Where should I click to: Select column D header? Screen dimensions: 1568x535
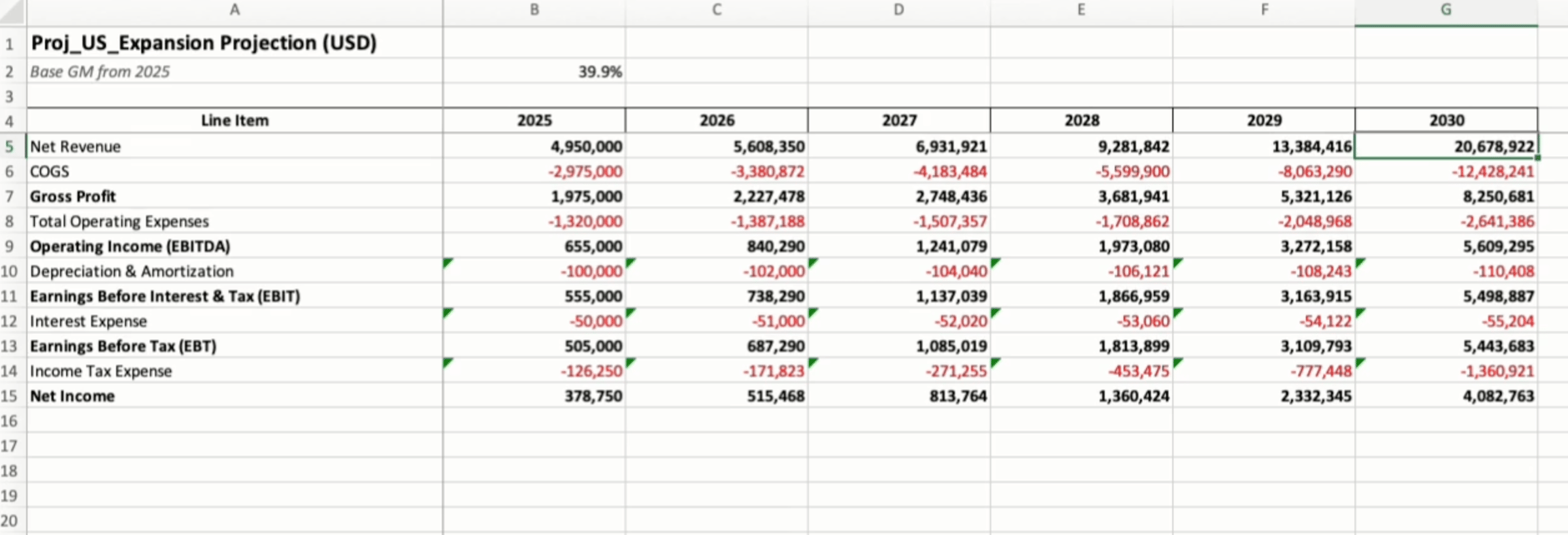coord(898,10)
